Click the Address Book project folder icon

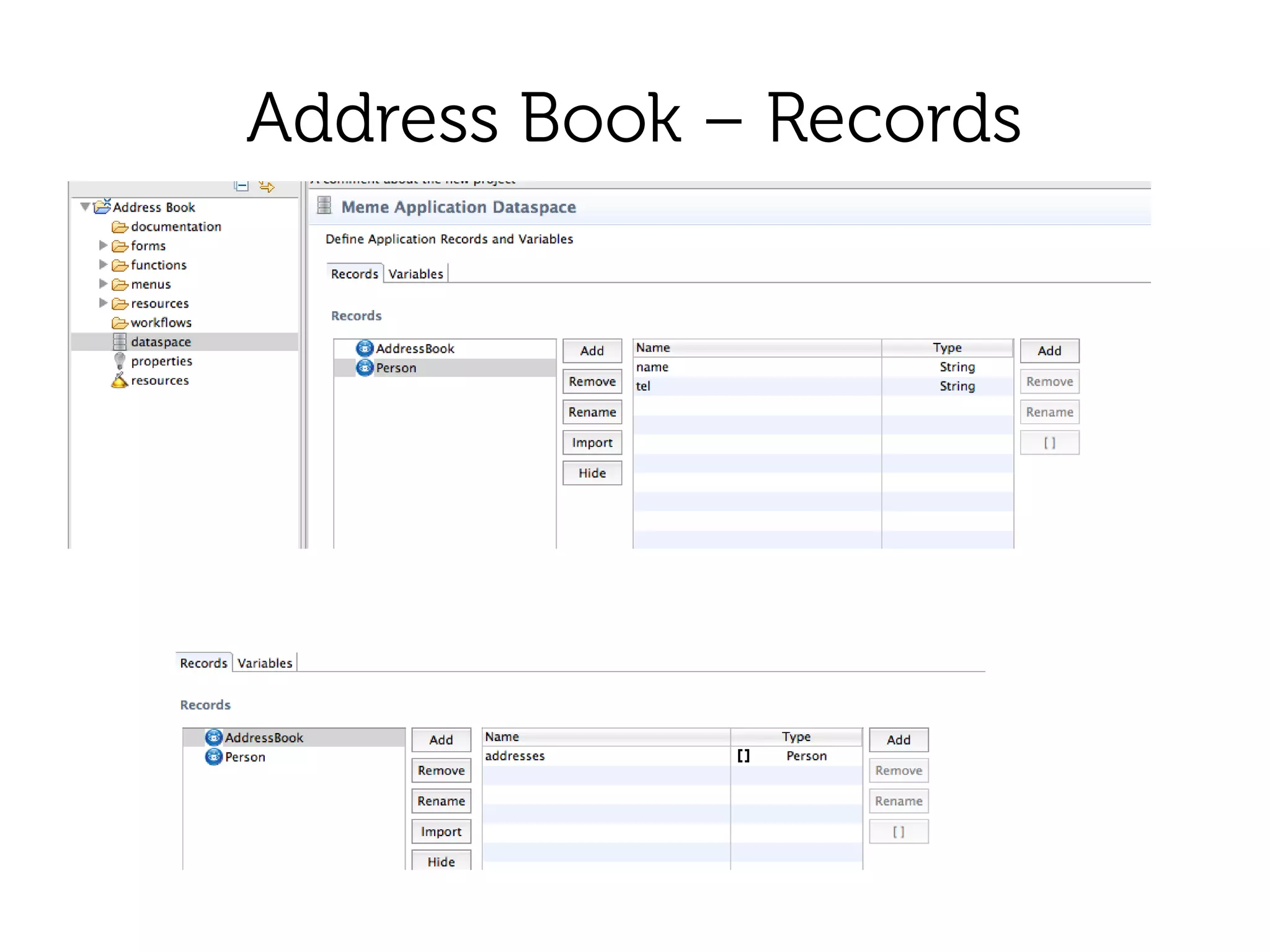102,206
